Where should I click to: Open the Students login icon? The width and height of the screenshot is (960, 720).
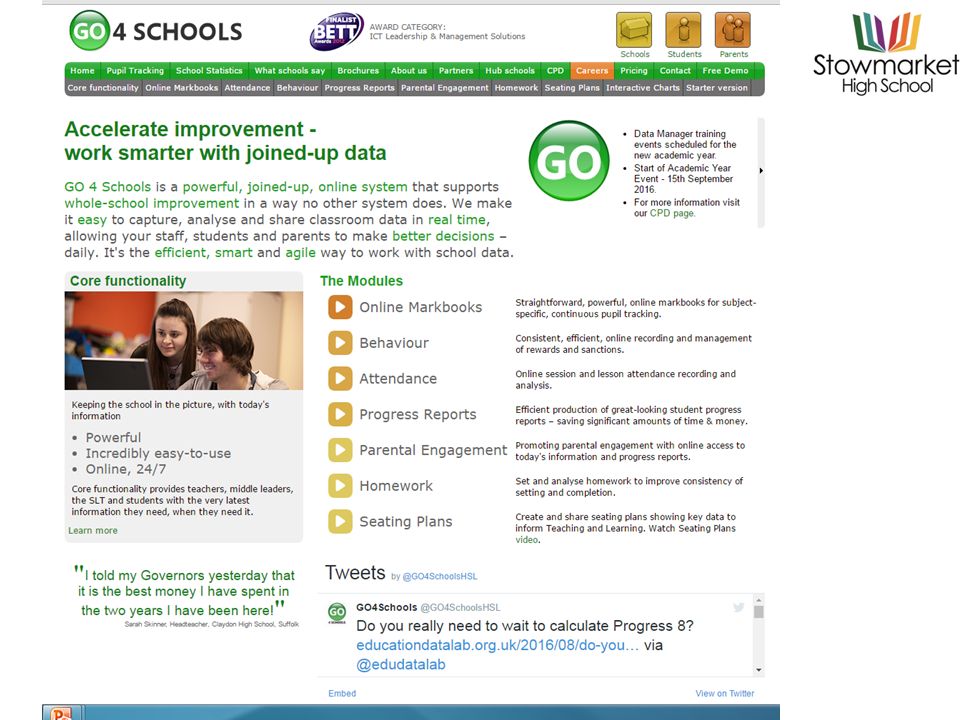click(683, 29)
